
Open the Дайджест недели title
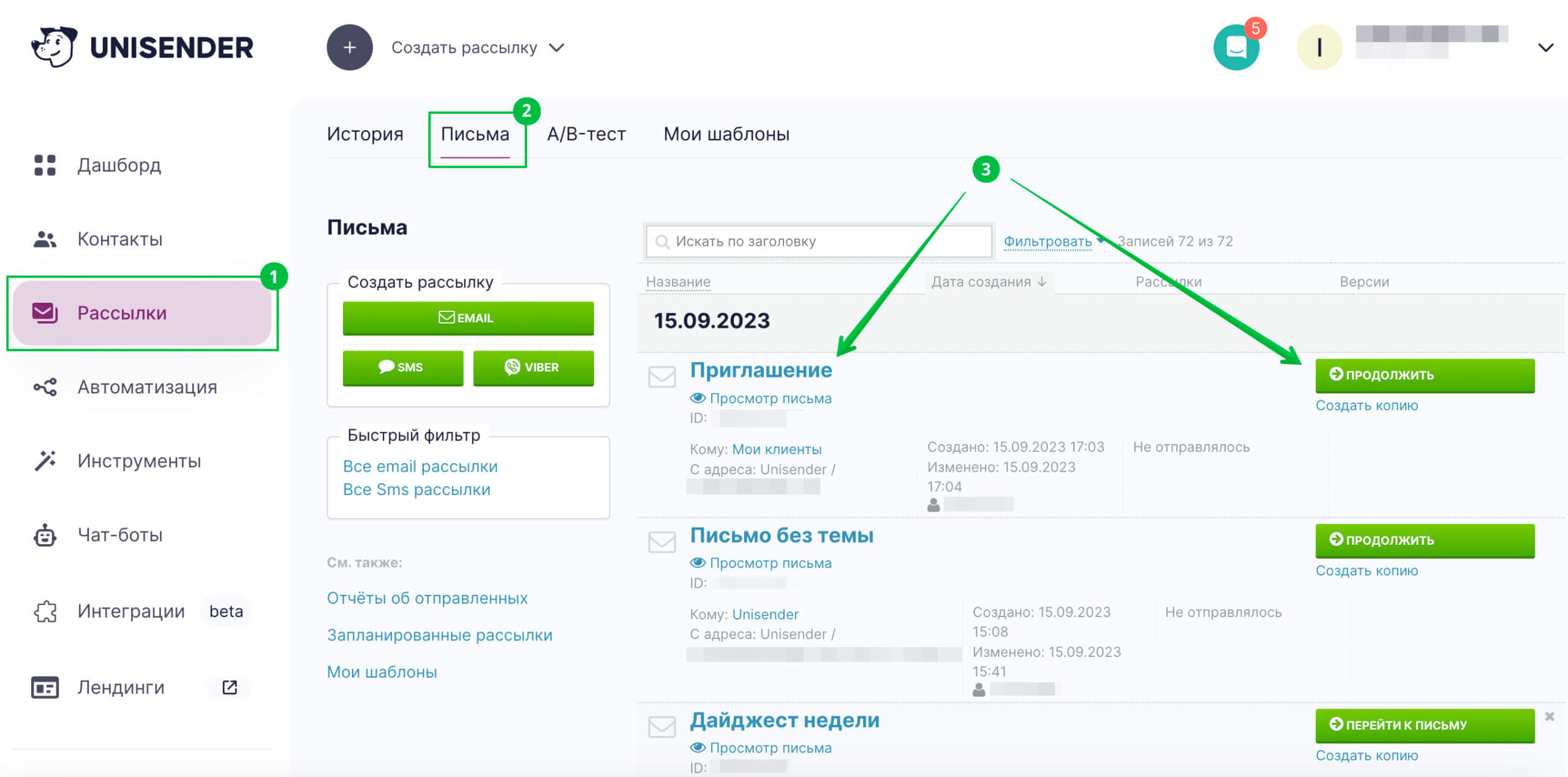click(785, 721)
